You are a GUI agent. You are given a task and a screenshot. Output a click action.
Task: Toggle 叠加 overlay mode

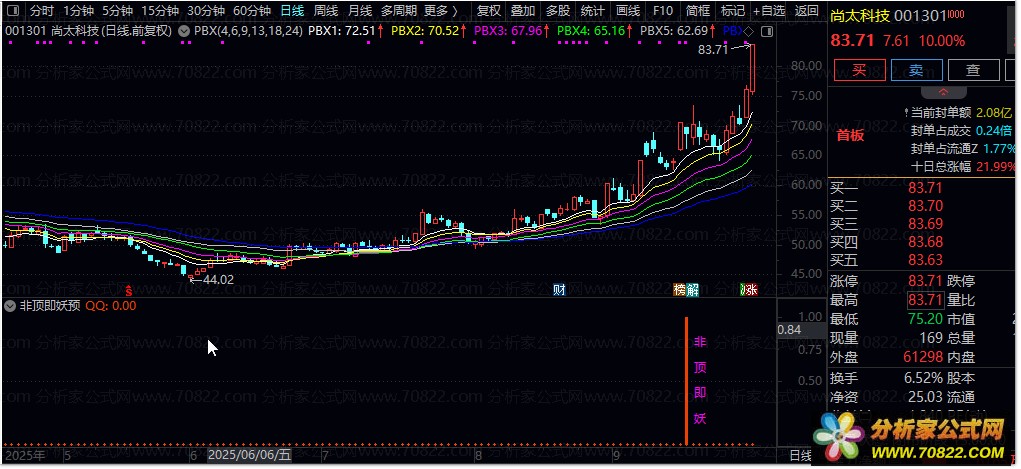(522, 11)
